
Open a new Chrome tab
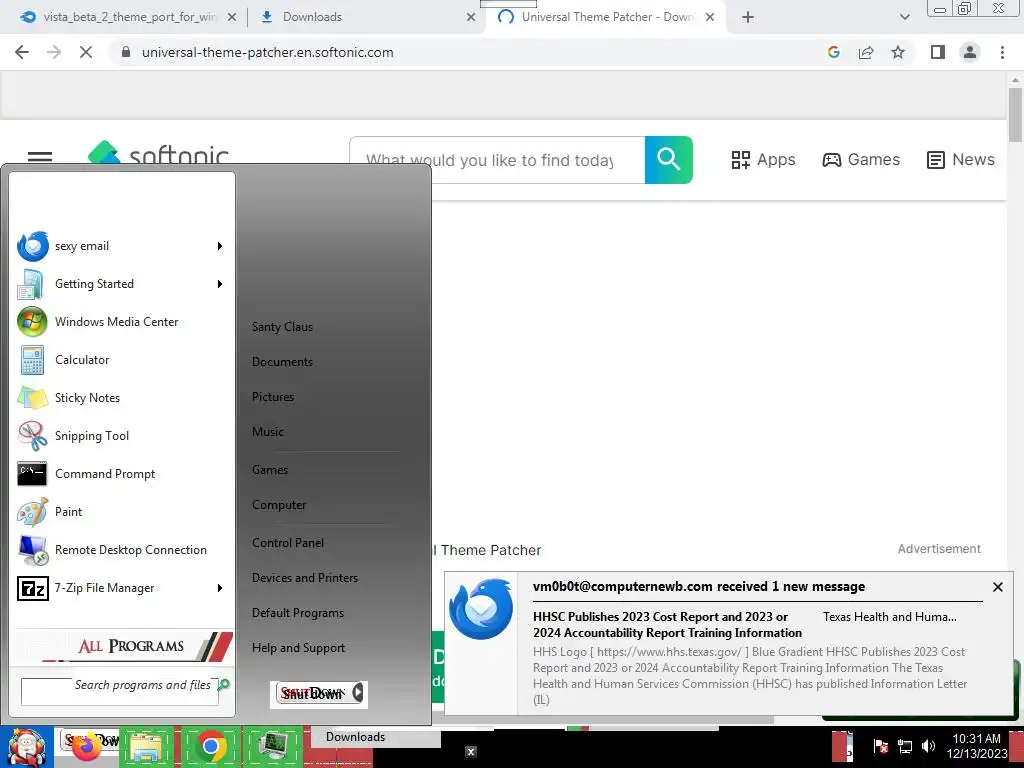point(748,18)
